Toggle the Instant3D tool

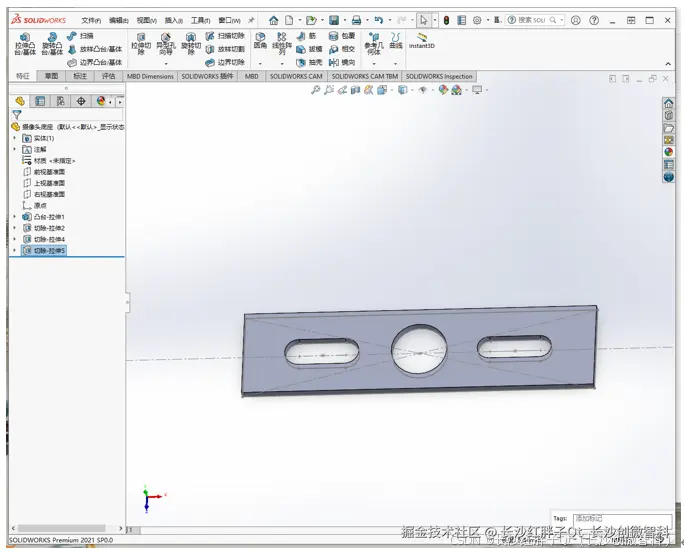(421, 41)
